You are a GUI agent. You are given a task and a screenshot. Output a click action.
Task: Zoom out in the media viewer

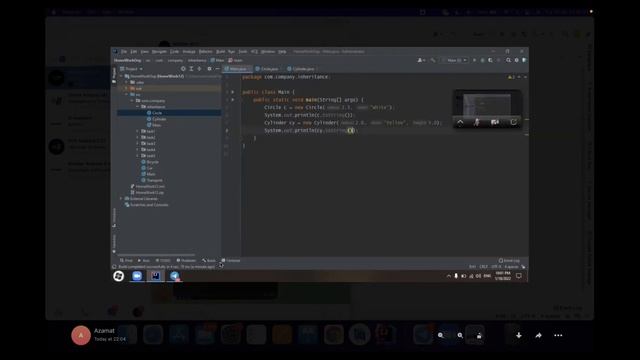tap(441, 336)
